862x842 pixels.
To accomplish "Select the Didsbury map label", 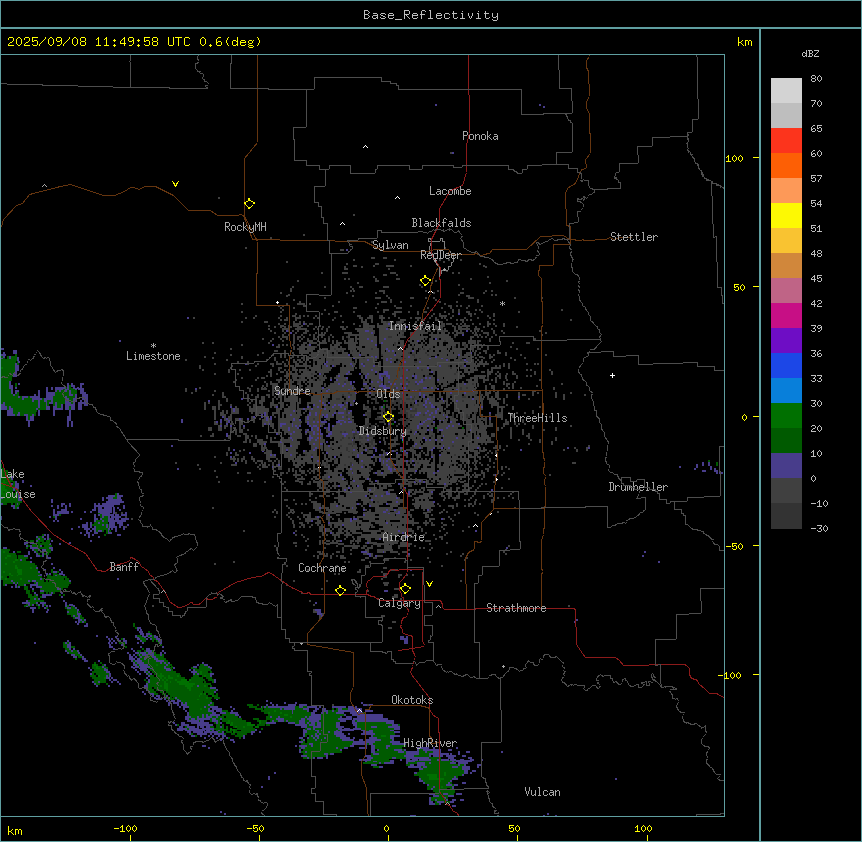I will pyautogui.click(x=383, y=431).
